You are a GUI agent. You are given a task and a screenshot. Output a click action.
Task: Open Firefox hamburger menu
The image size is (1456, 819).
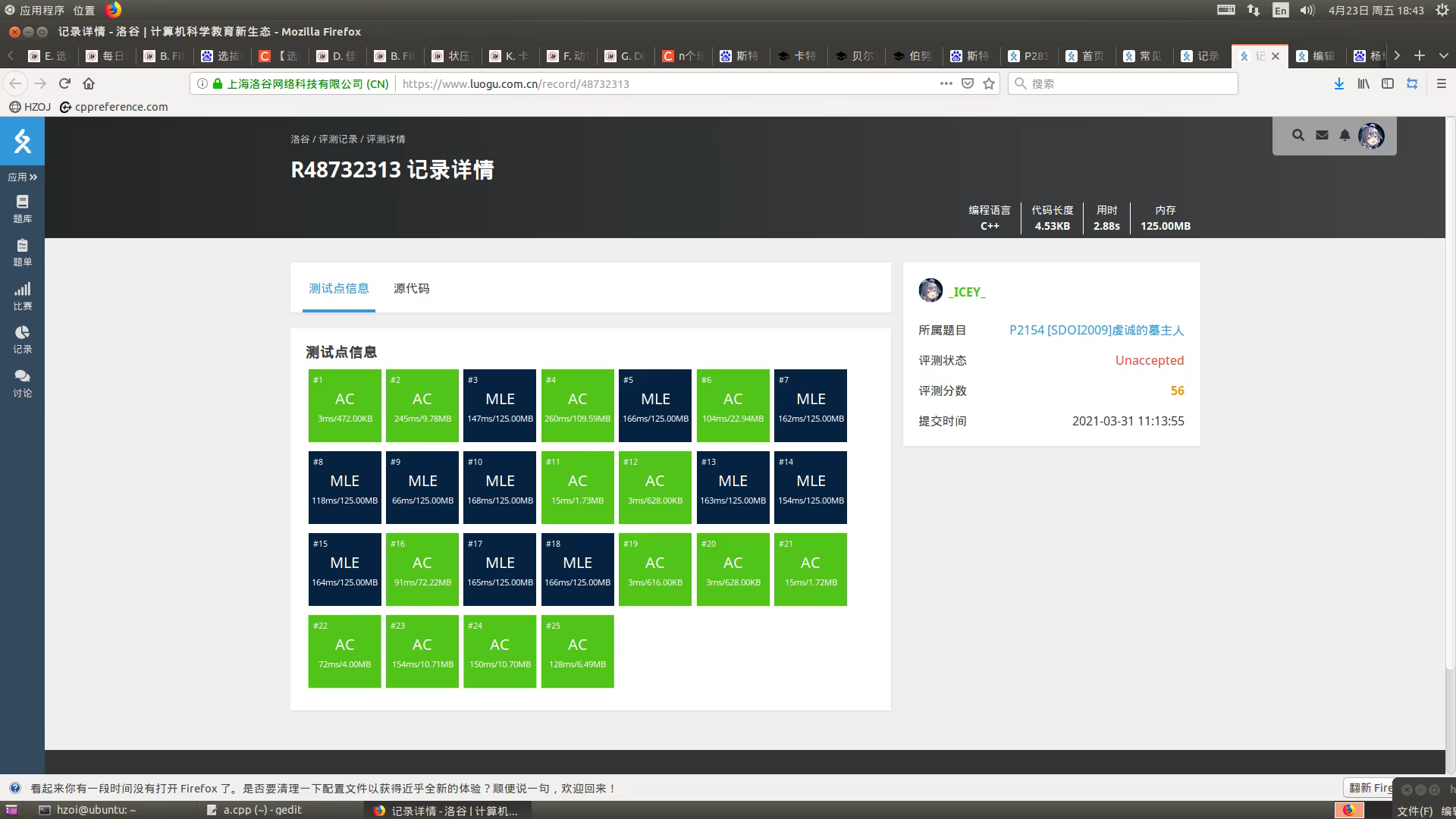(1442, 83)
